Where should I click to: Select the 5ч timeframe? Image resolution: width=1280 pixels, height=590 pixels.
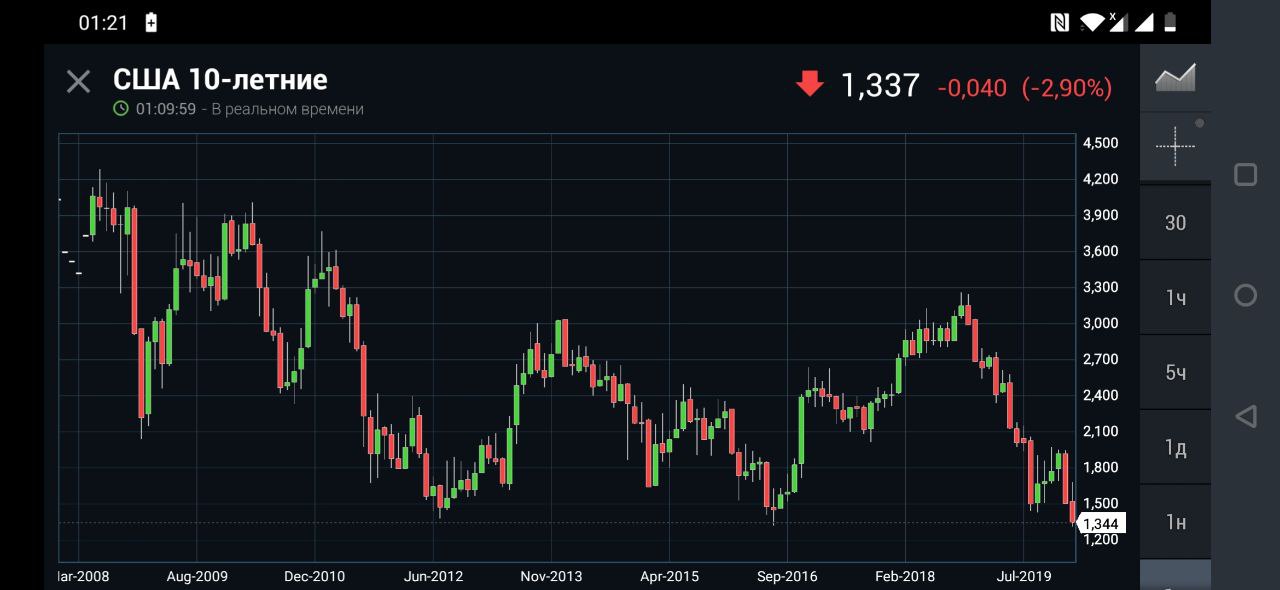tap(1175, 372)
